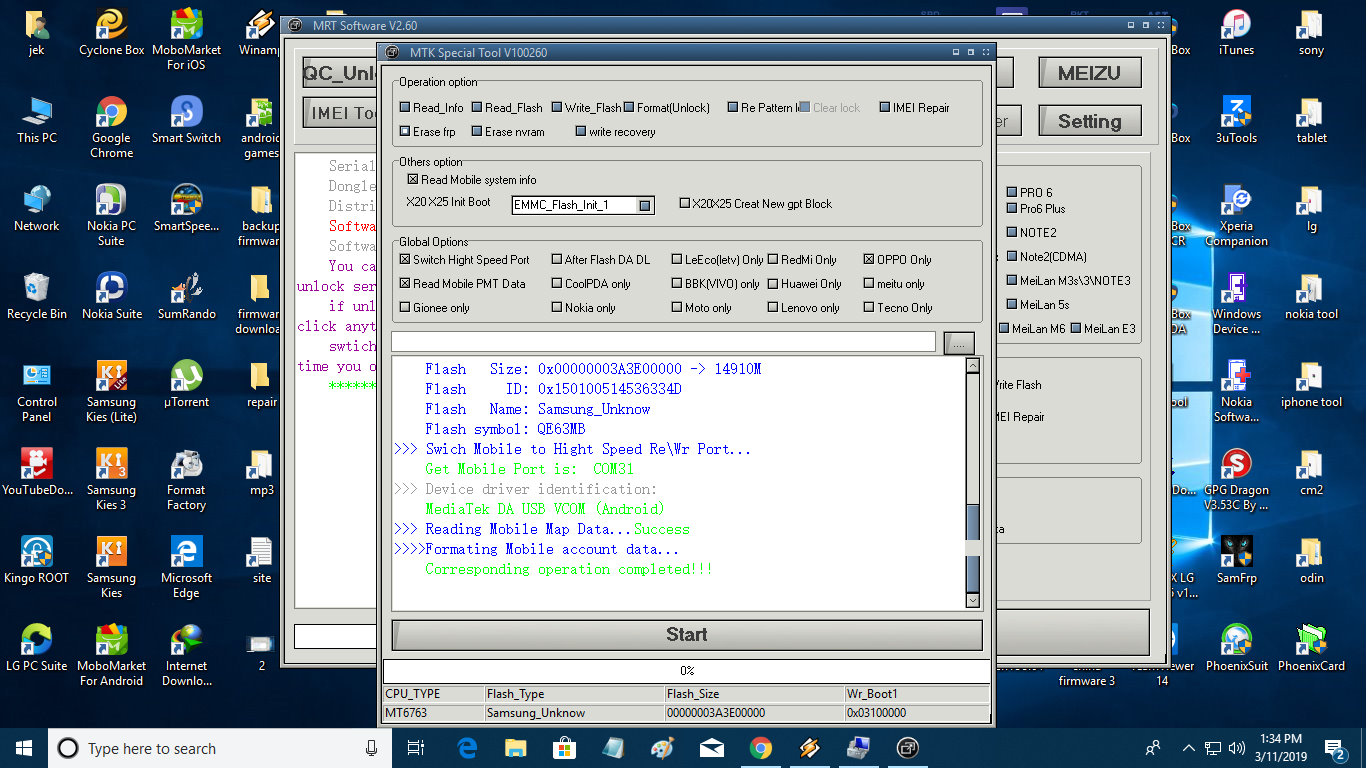Open iTunes desktop shortcut

(1236, 32)
